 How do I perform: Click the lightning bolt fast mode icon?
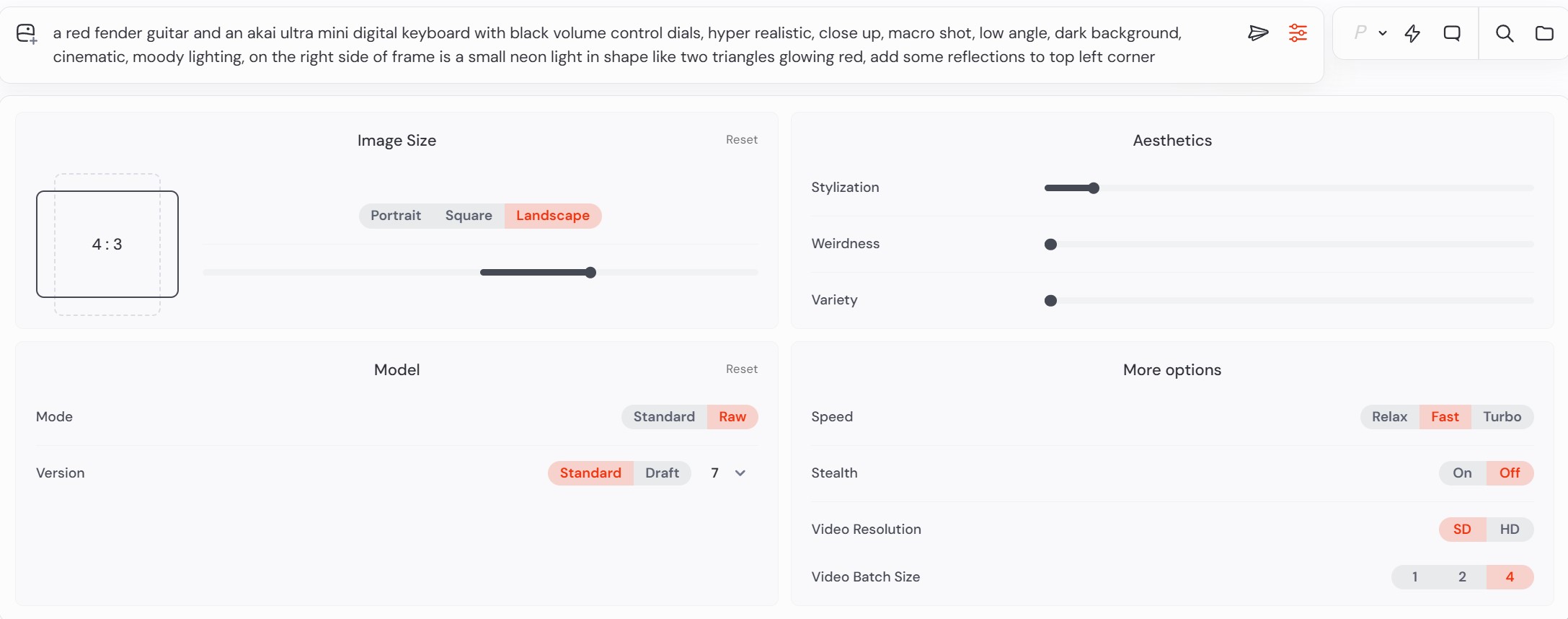(x=1412, y=33)
